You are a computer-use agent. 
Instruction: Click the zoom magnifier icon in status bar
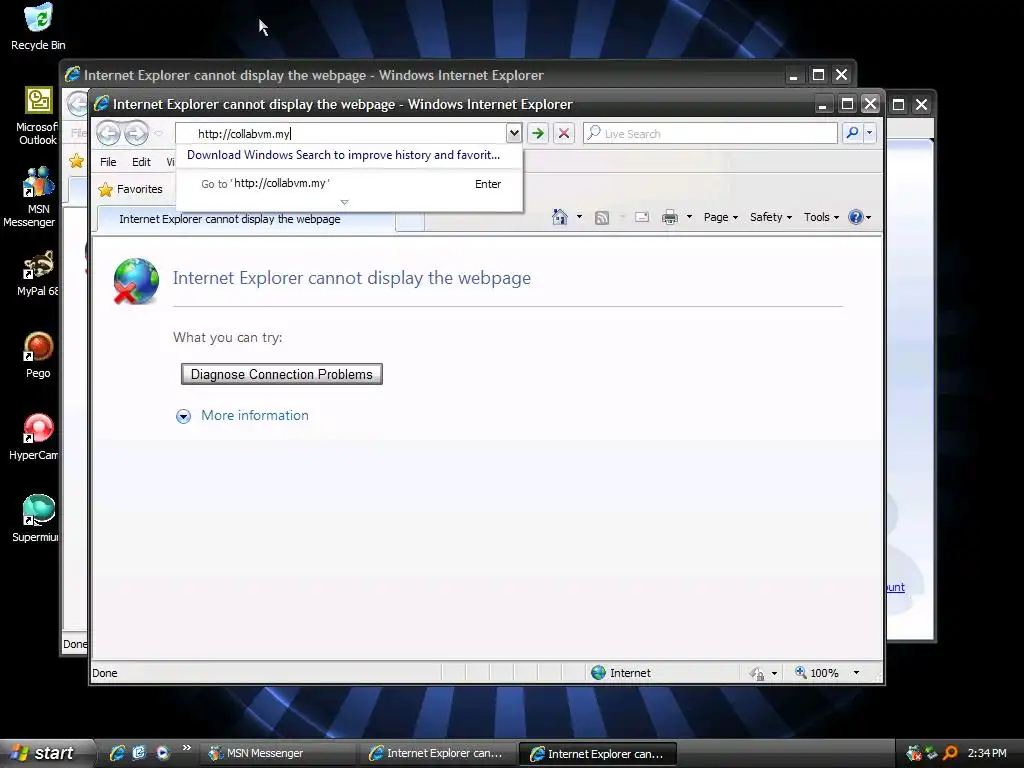coord(800,672)
